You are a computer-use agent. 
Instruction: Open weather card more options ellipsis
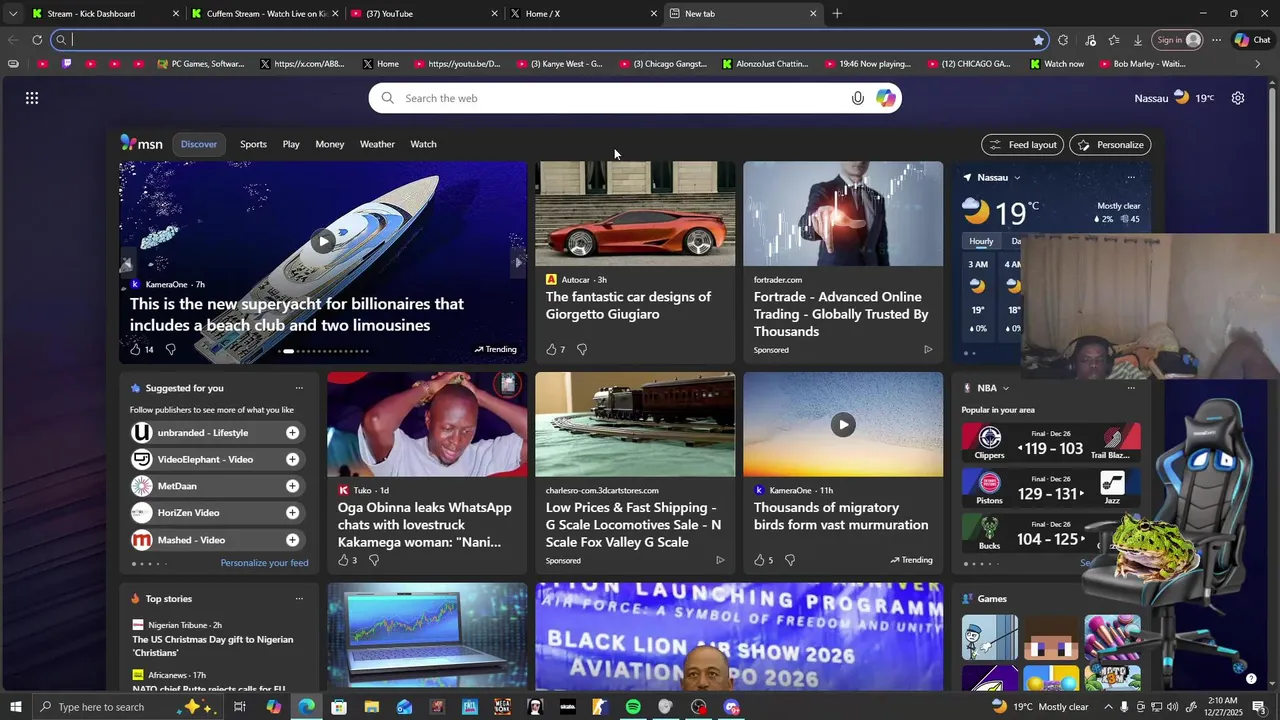coord(1131,177)
